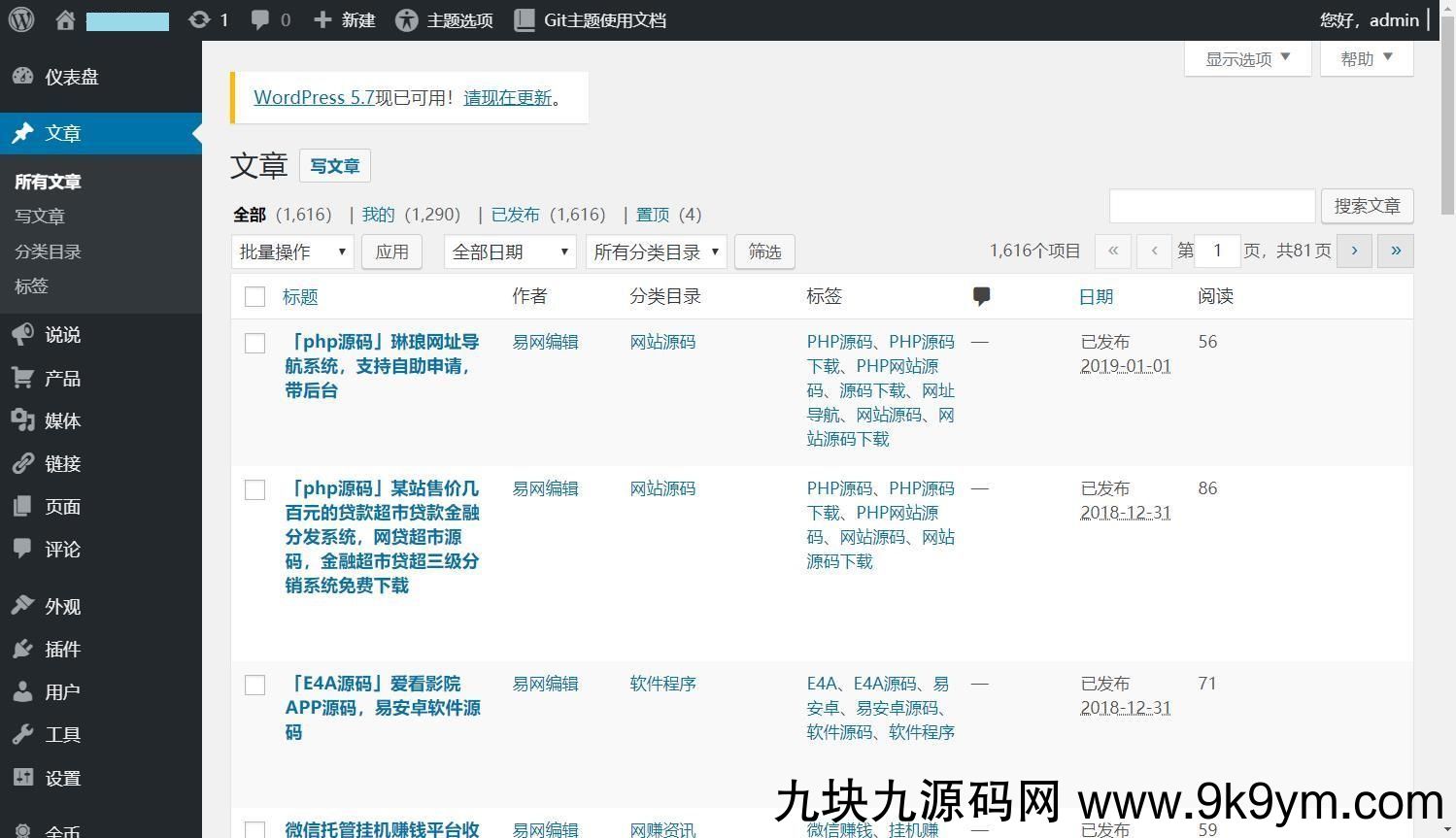The width and height of the screenshot is (1456, 838).
Task: Open comments bubble icon in admin bar
Action: (260, 19)
